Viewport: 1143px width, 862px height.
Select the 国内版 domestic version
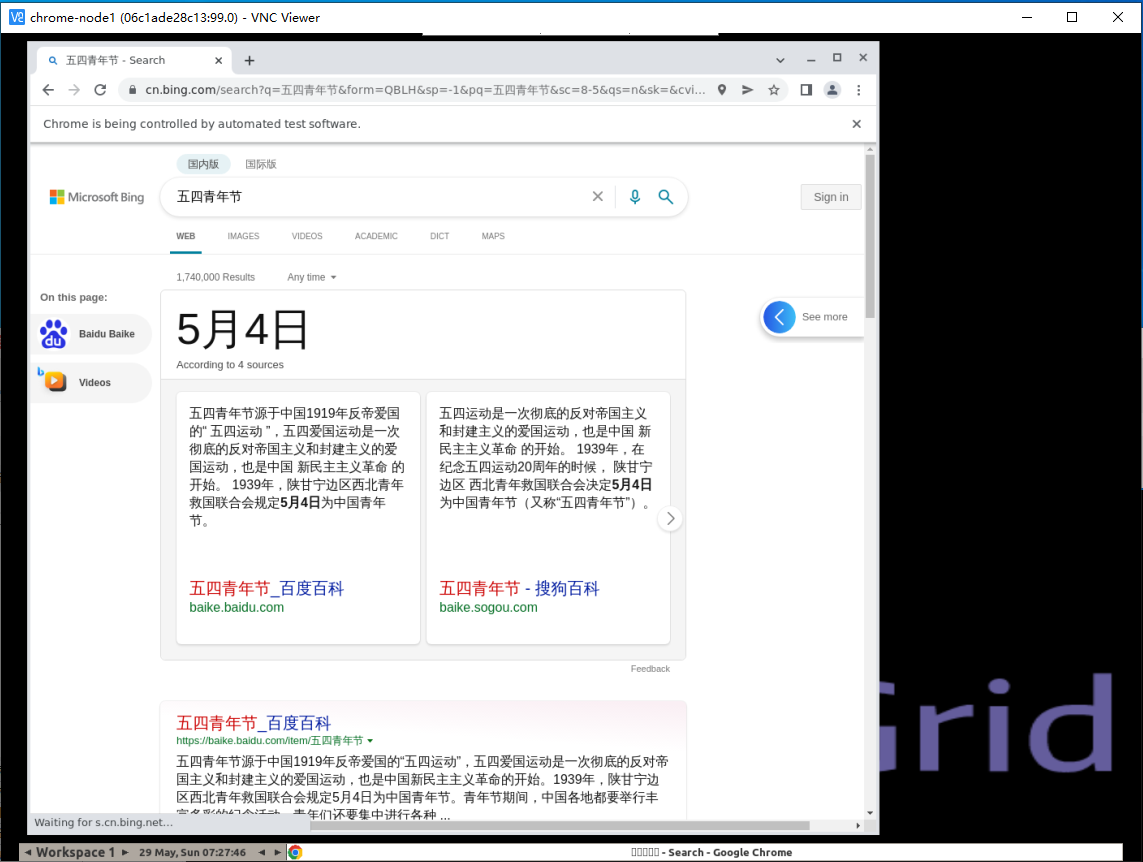203,164
